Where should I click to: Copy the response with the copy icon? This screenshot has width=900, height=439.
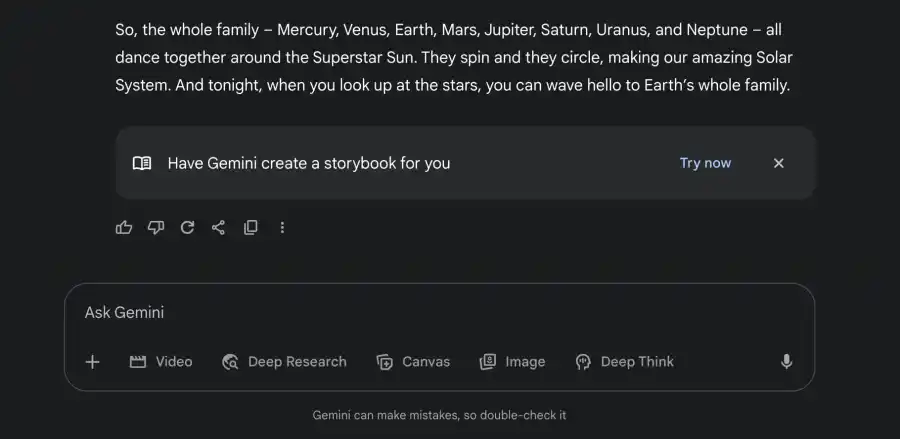tap(250, 228)
